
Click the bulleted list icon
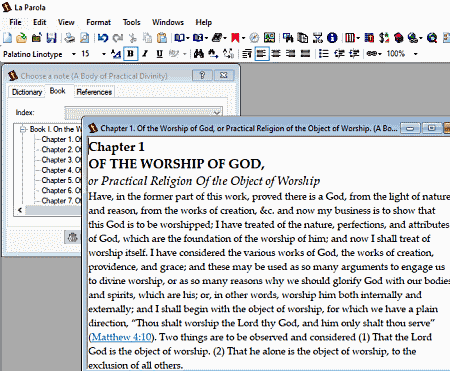pos(324,54)
